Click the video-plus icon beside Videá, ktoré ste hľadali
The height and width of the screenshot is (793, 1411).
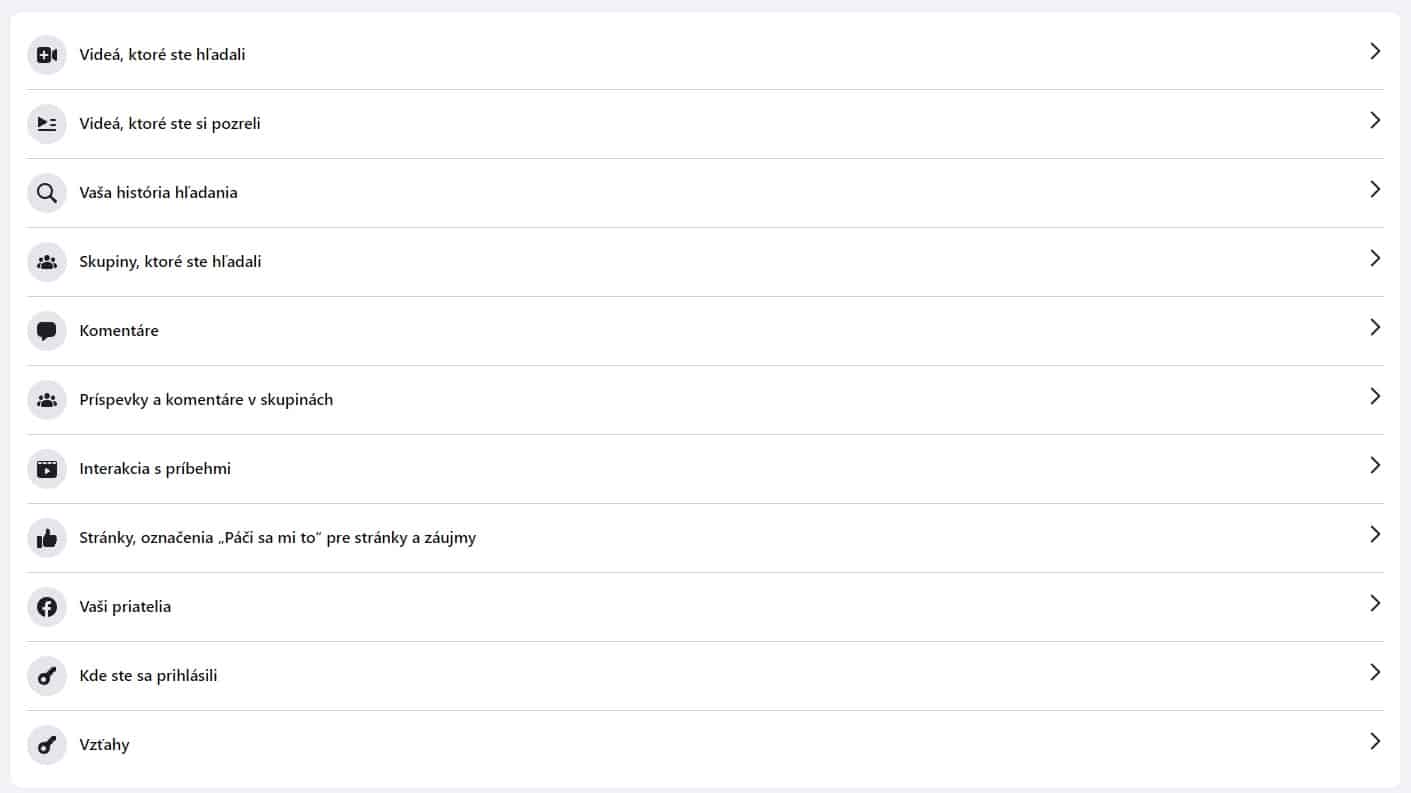point(47,55)
